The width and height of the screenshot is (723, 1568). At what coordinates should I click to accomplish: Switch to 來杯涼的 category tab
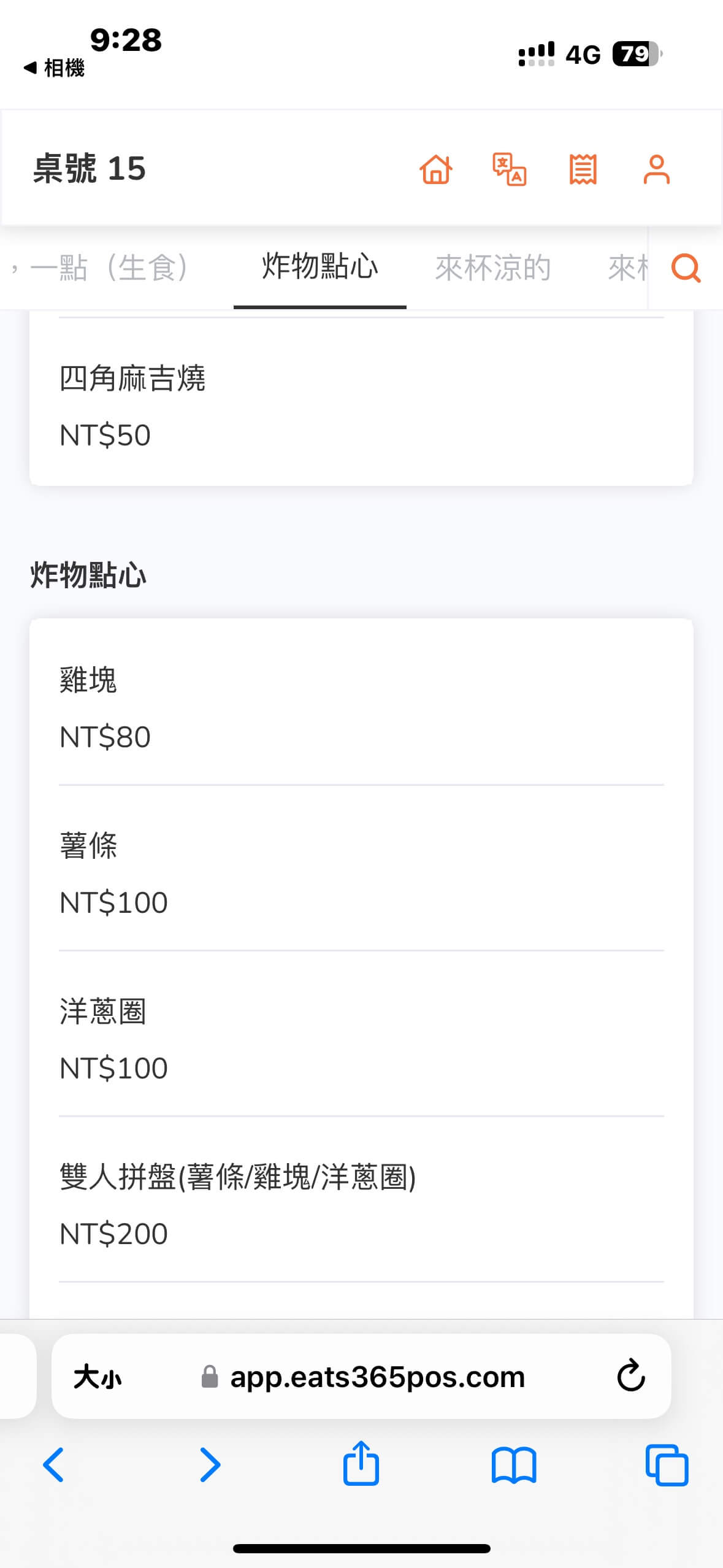[493, 268]
